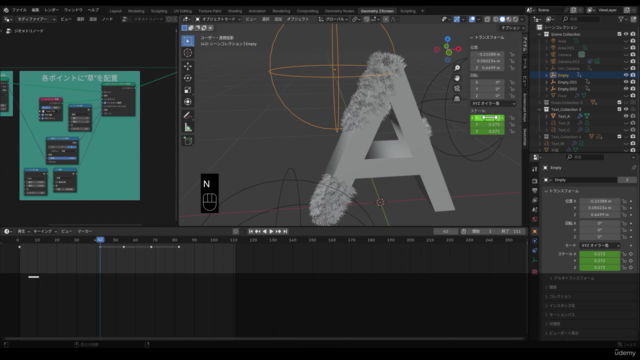Select the Scale tool in viewport toolbar
The width and height of the screenshot is (640, 360).
[188, 90]
